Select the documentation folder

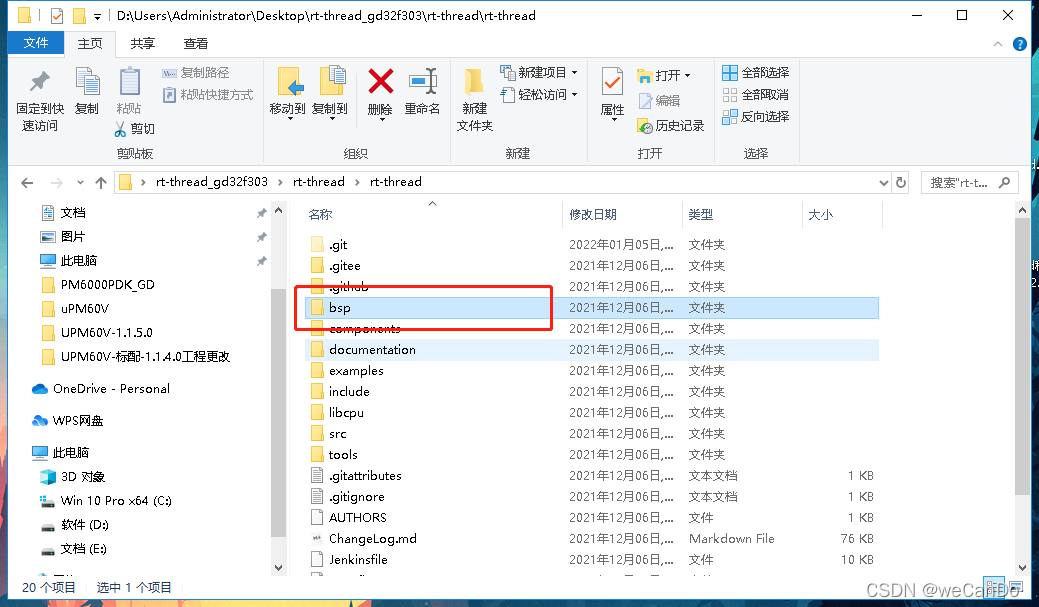point(592,349)
